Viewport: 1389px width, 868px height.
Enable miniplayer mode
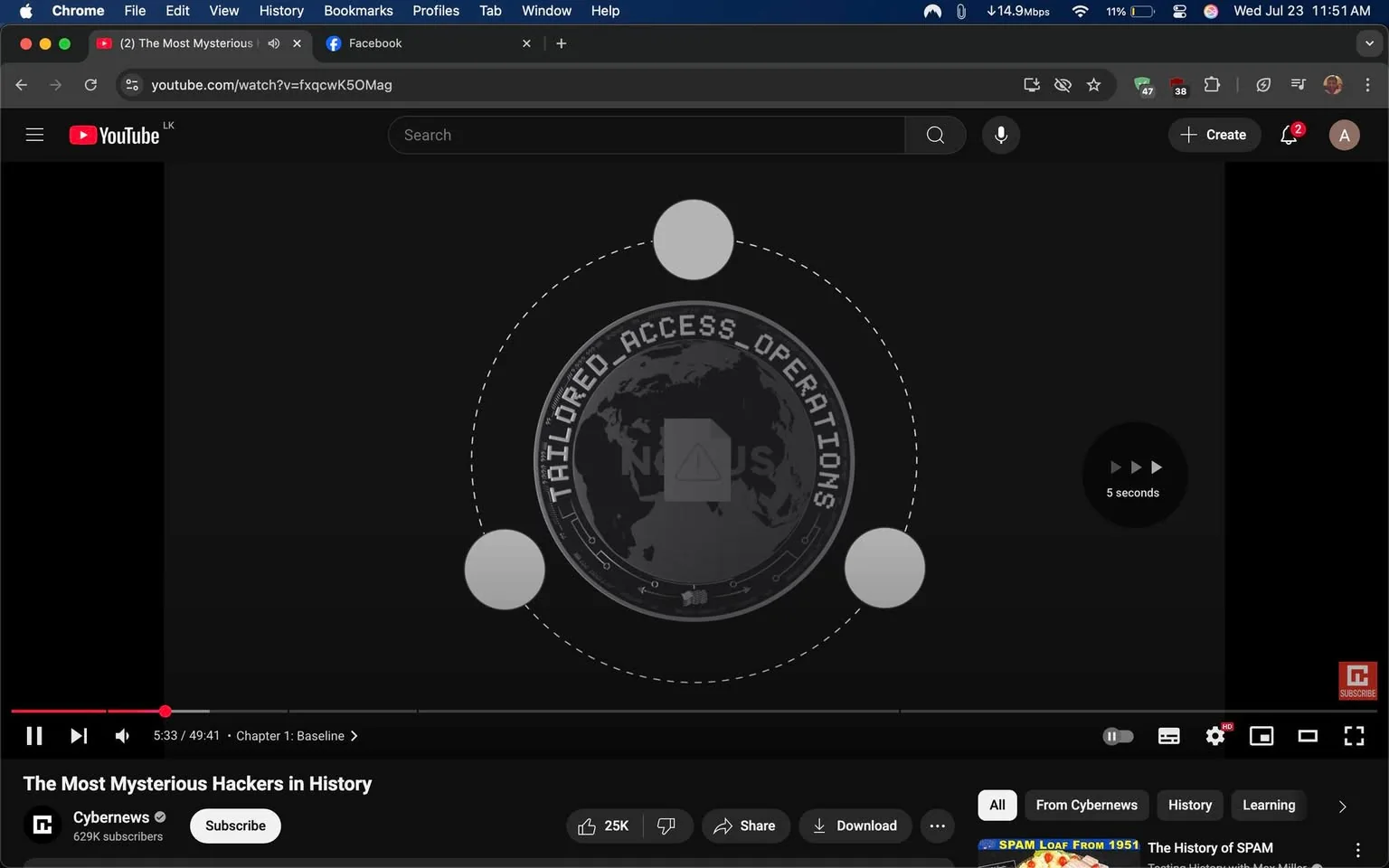point(1261,736)
